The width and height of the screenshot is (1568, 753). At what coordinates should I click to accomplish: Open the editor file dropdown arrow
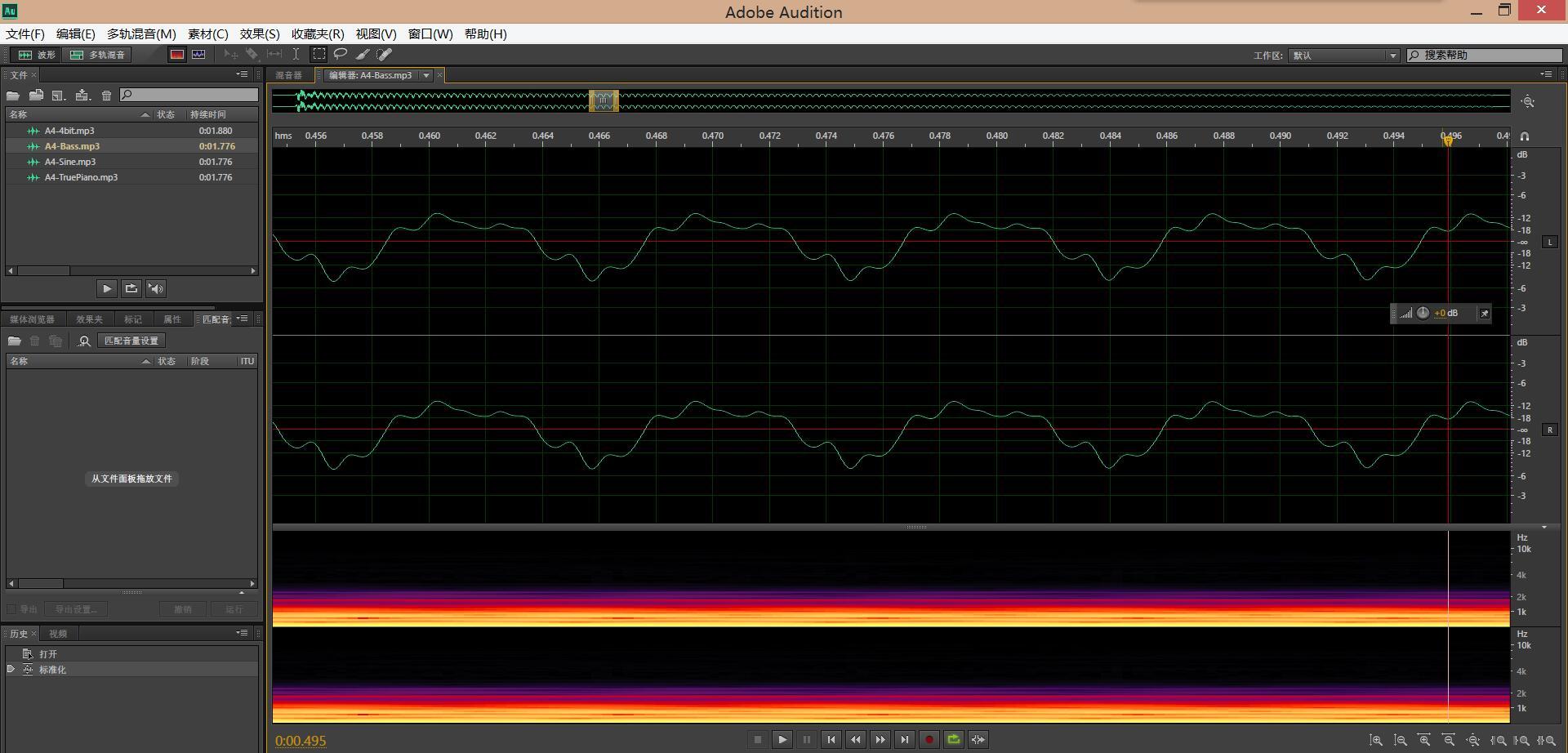tap(426, 75)
